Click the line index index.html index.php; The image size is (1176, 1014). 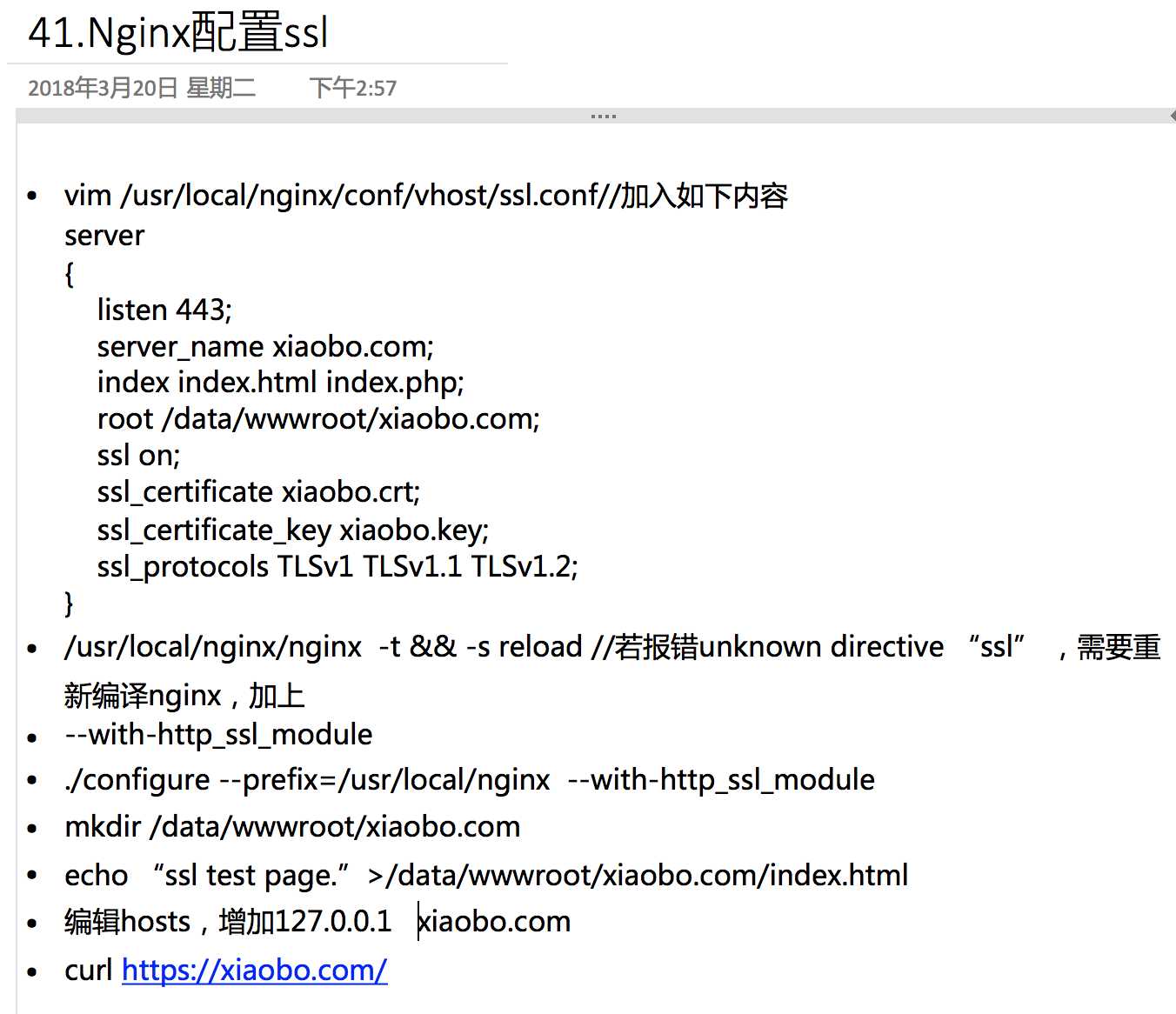[x=281, y=383]
